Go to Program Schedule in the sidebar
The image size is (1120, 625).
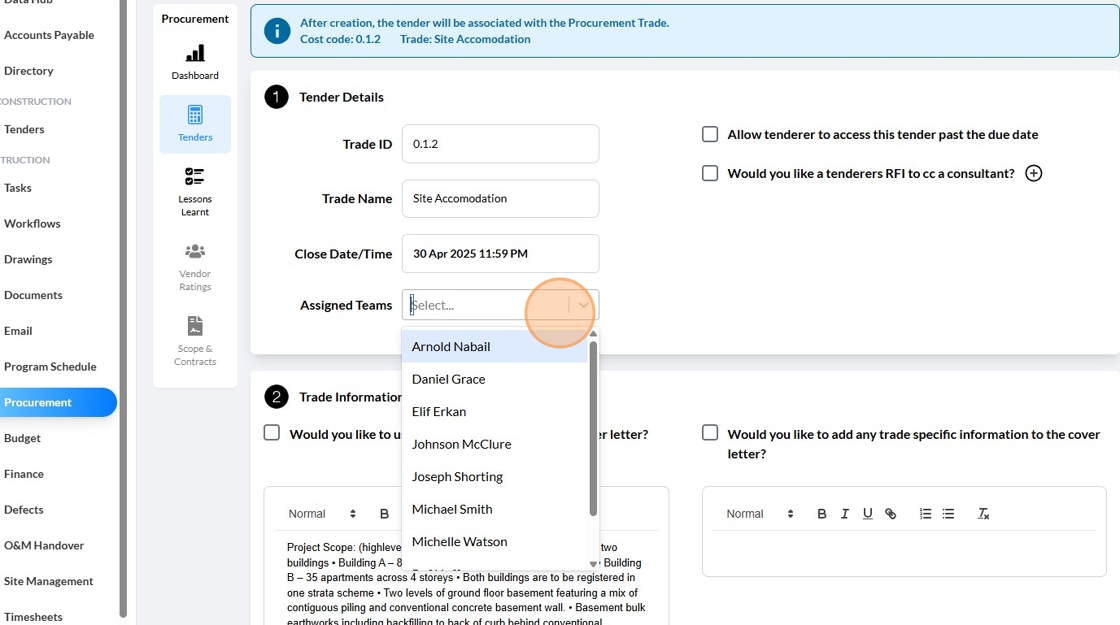pyautogui.click(x=50, y=366)
